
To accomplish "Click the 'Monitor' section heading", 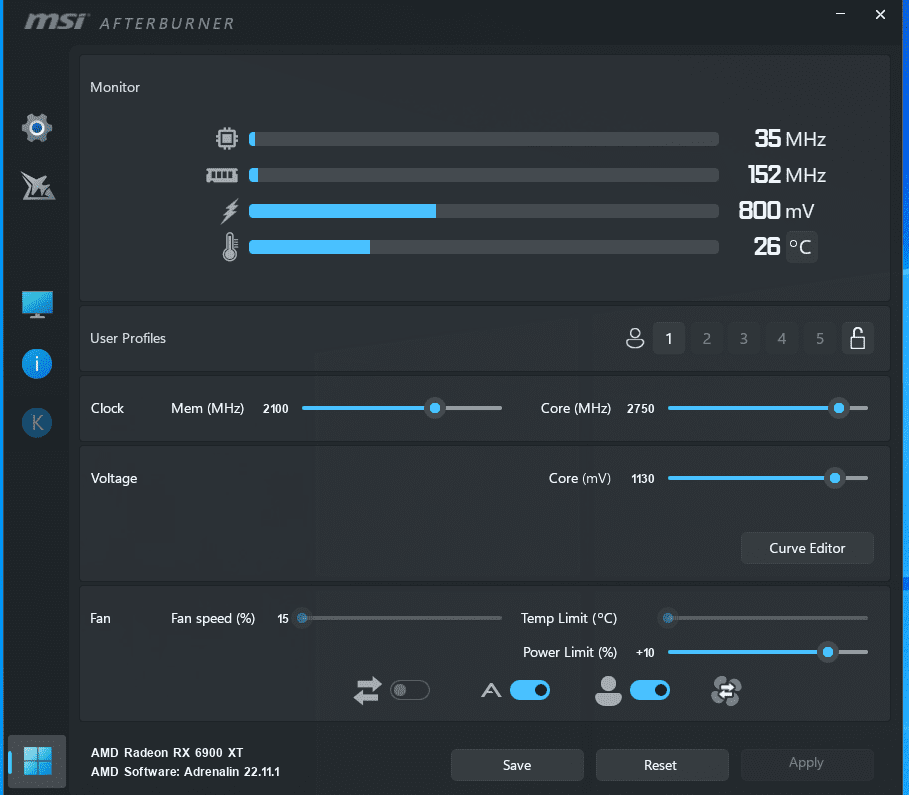I will [x=115, y=87].
